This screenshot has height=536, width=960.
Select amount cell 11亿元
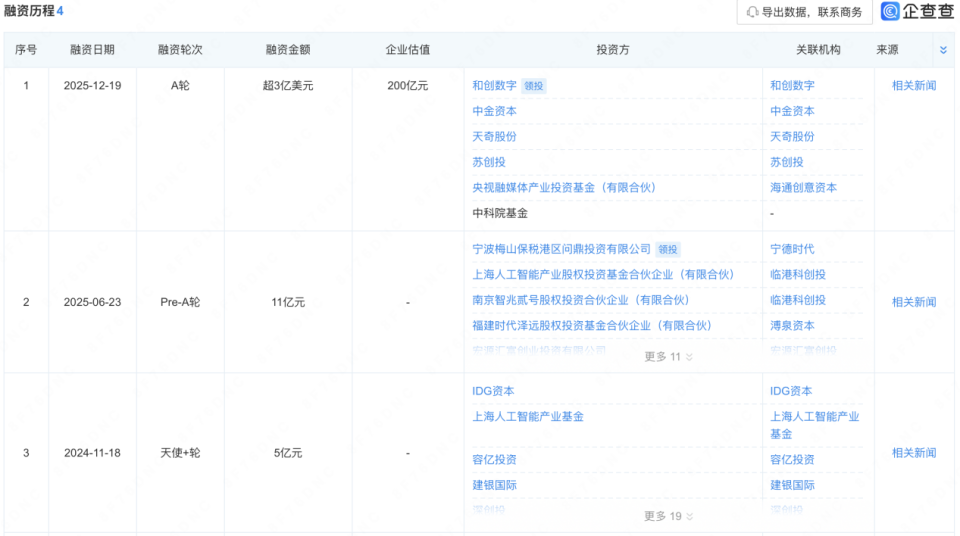(x=288, y=302)
